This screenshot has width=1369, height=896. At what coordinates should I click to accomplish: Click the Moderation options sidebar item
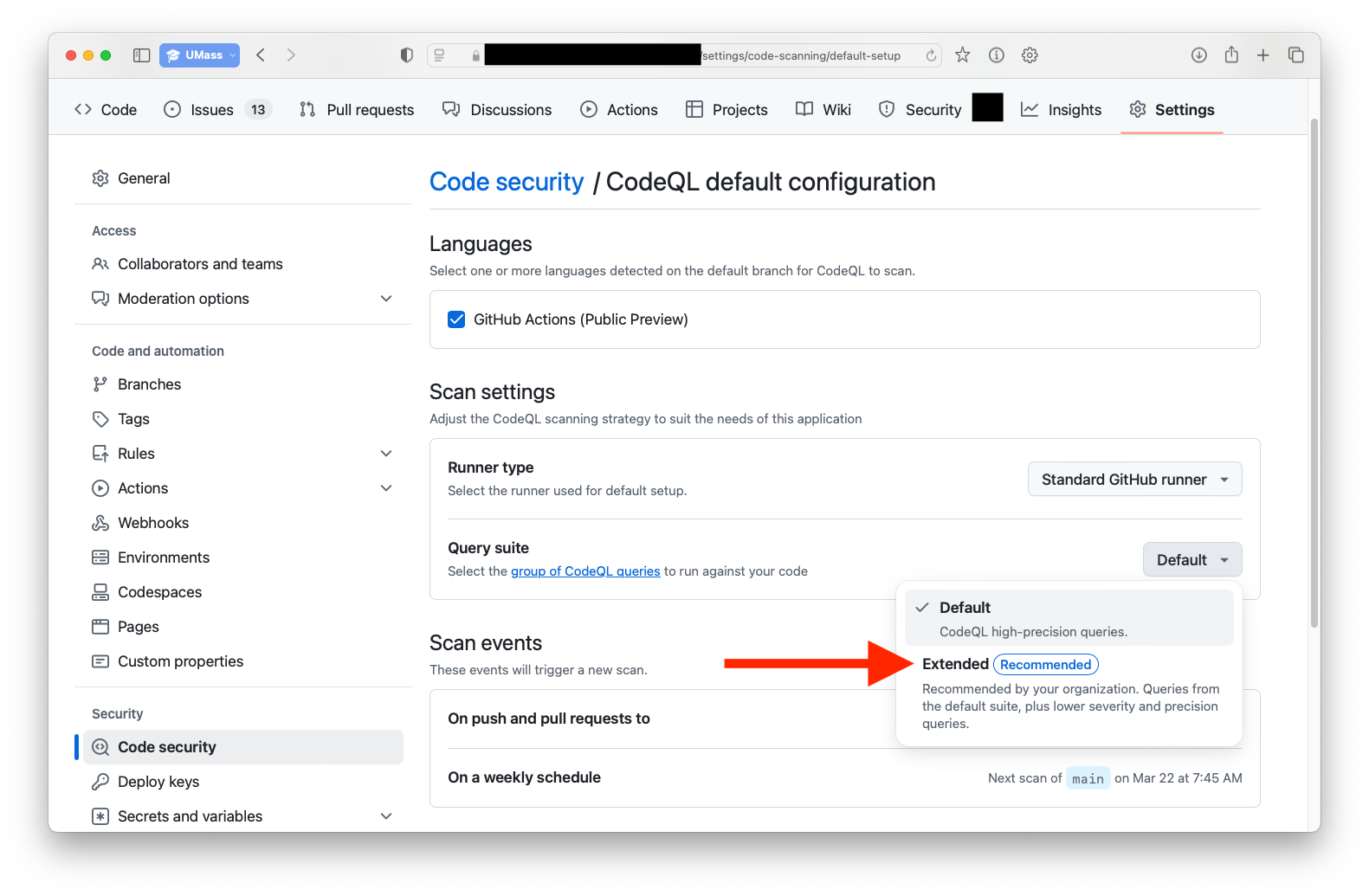[x=243, y=299]
